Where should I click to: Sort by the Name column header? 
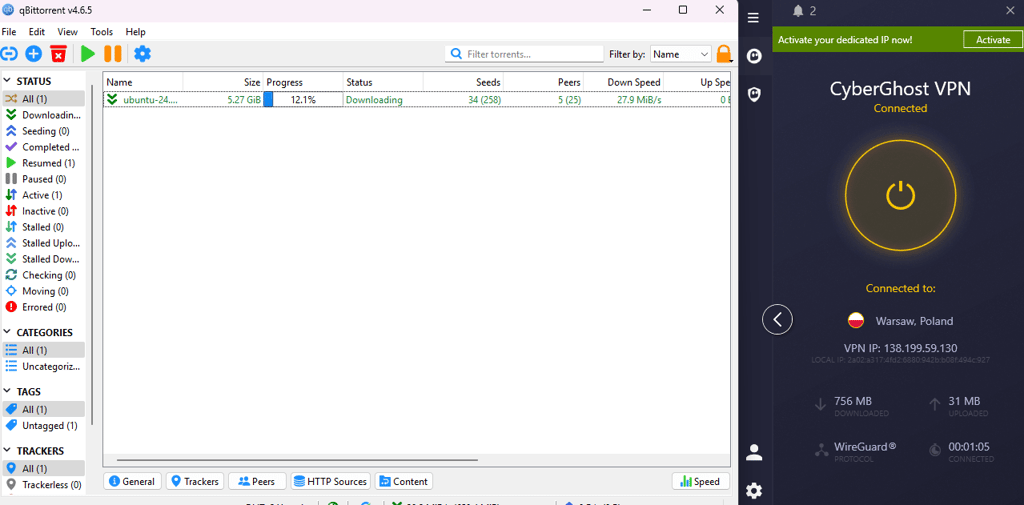(143, 82)
